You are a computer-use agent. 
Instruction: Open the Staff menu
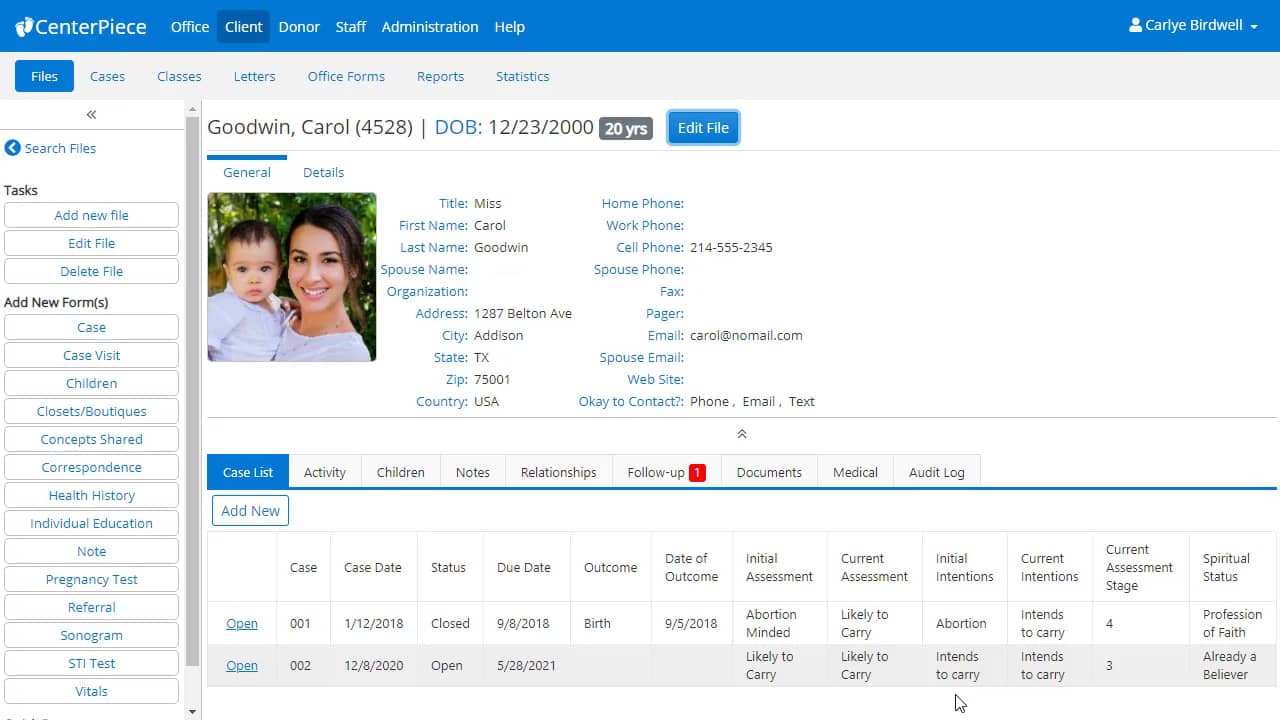[350, 27]
